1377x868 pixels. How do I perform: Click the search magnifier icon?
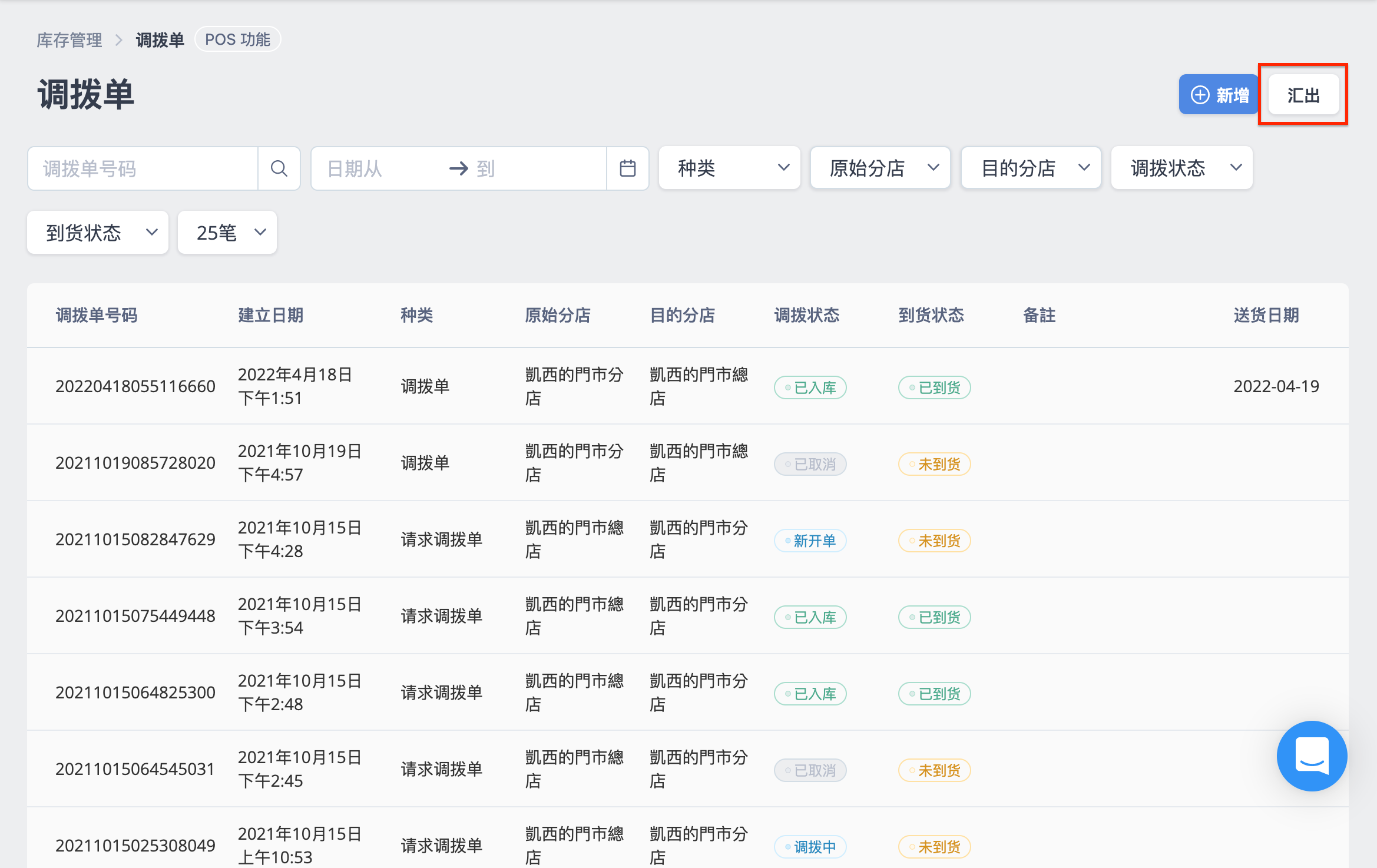tap(279, 169)
